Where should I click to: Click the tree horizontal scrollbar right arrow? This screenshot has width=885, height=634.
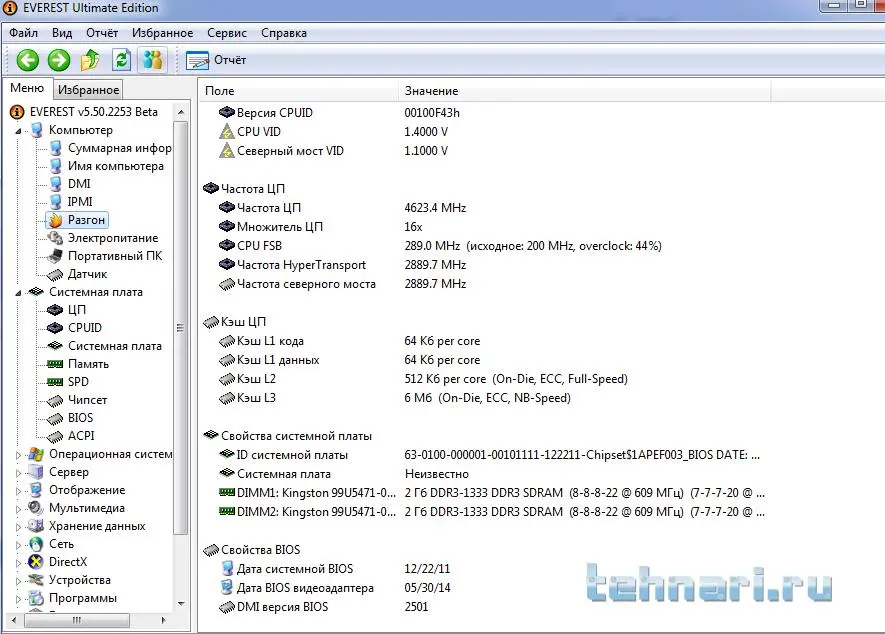click(164, 620)
